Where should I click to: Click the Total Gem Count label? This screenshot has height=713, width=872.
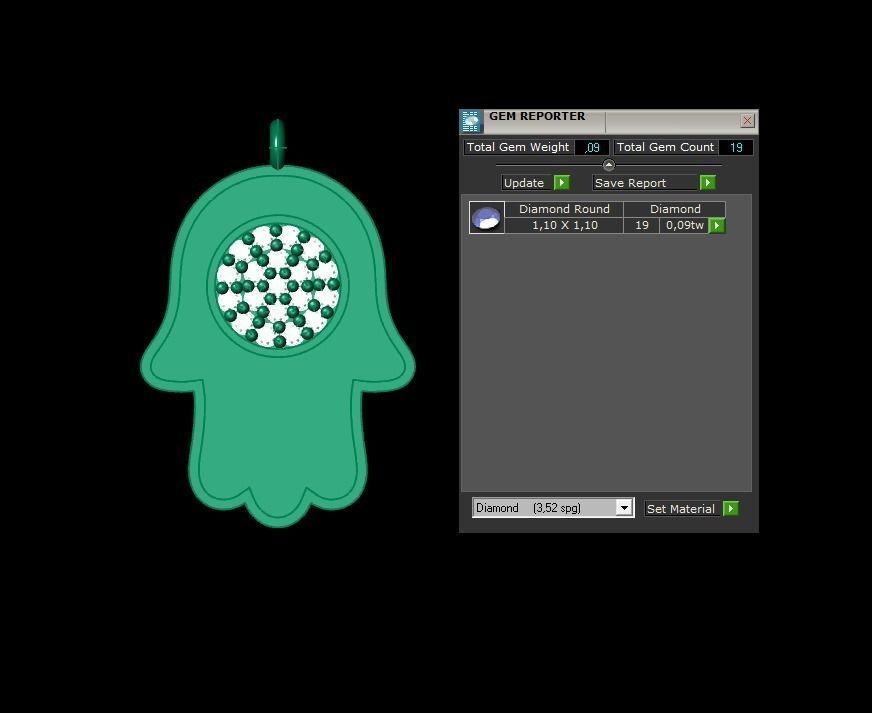665,147
